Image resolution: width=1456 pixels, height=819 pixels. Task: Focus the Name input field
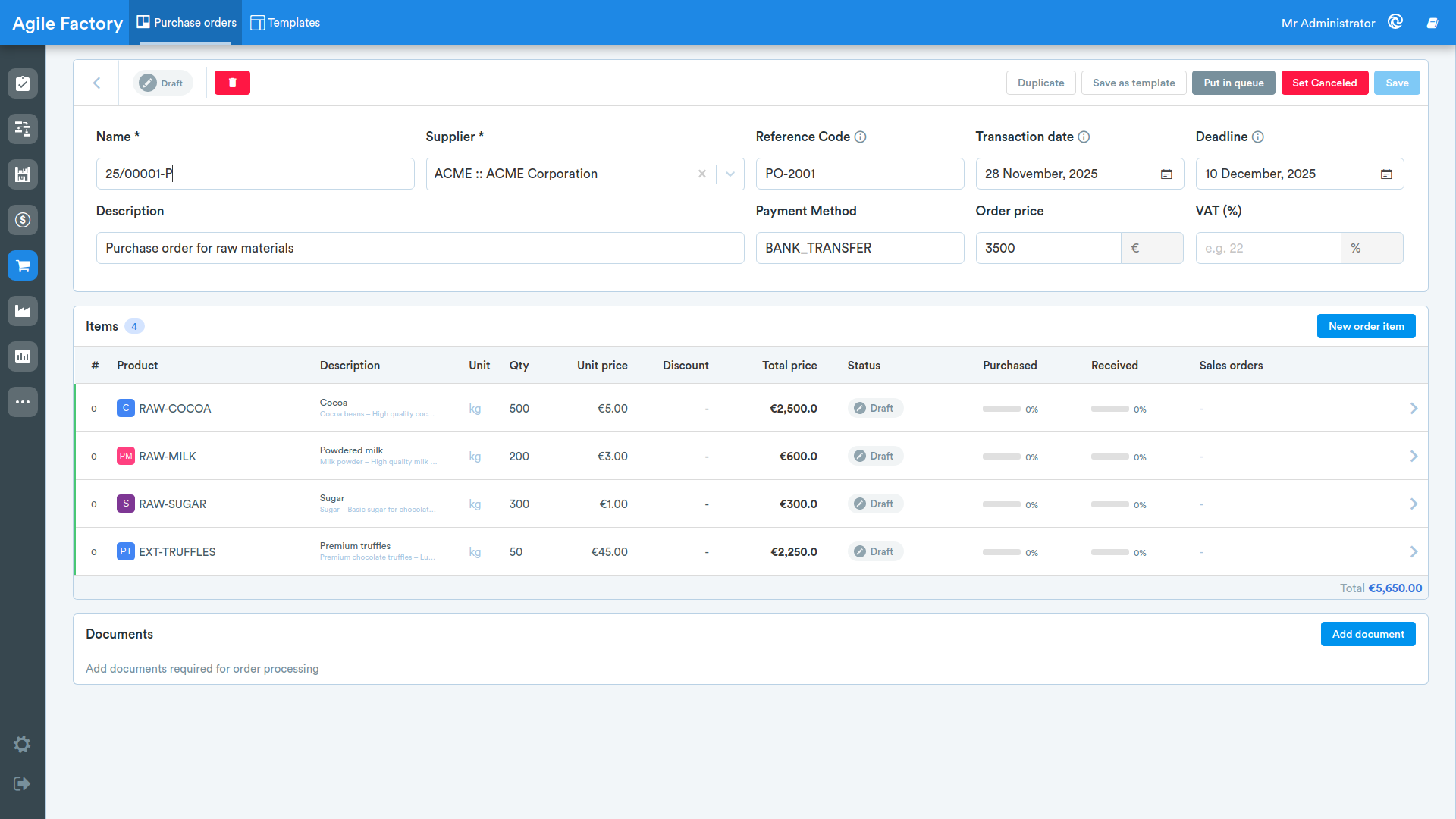[255, 174]
